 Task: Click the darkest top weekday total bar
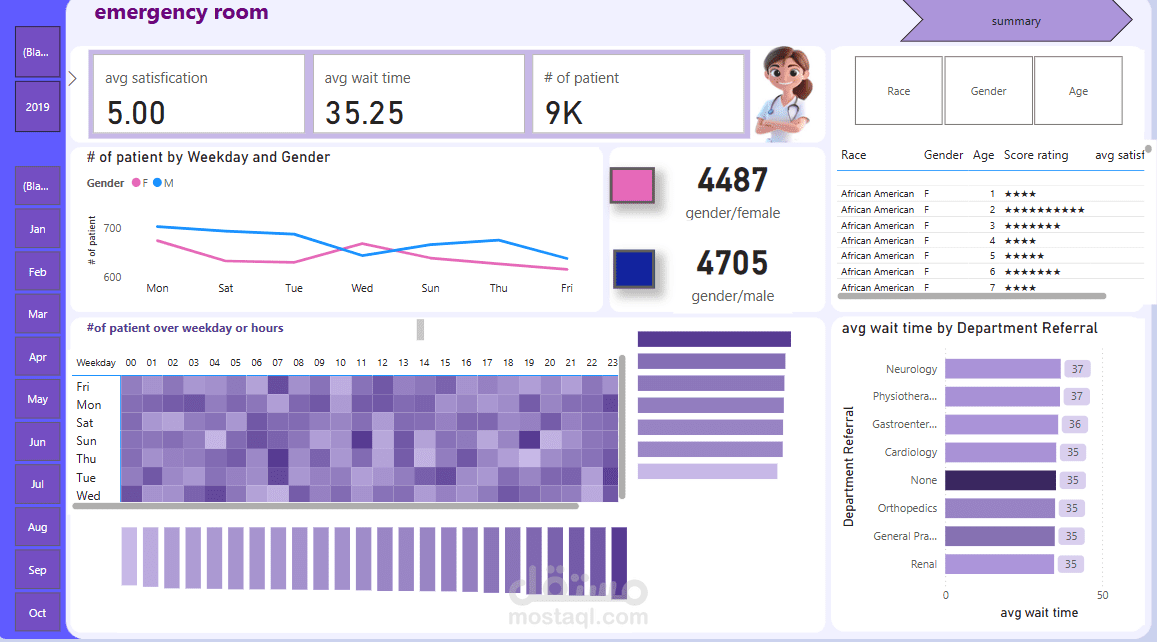point(714,339)
